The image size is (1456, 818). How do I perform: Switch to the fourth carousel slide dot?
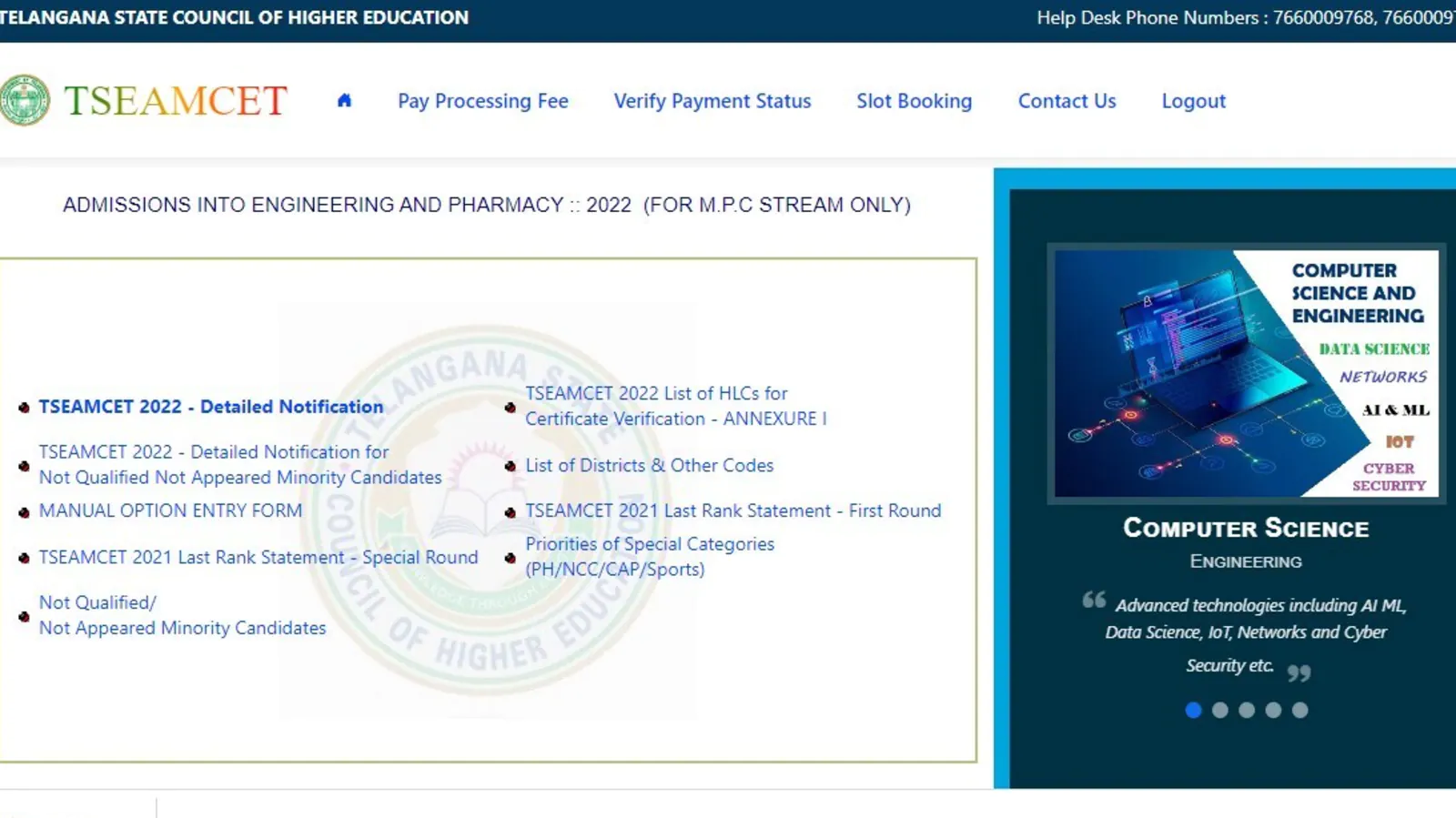(x=1273, y=710)
